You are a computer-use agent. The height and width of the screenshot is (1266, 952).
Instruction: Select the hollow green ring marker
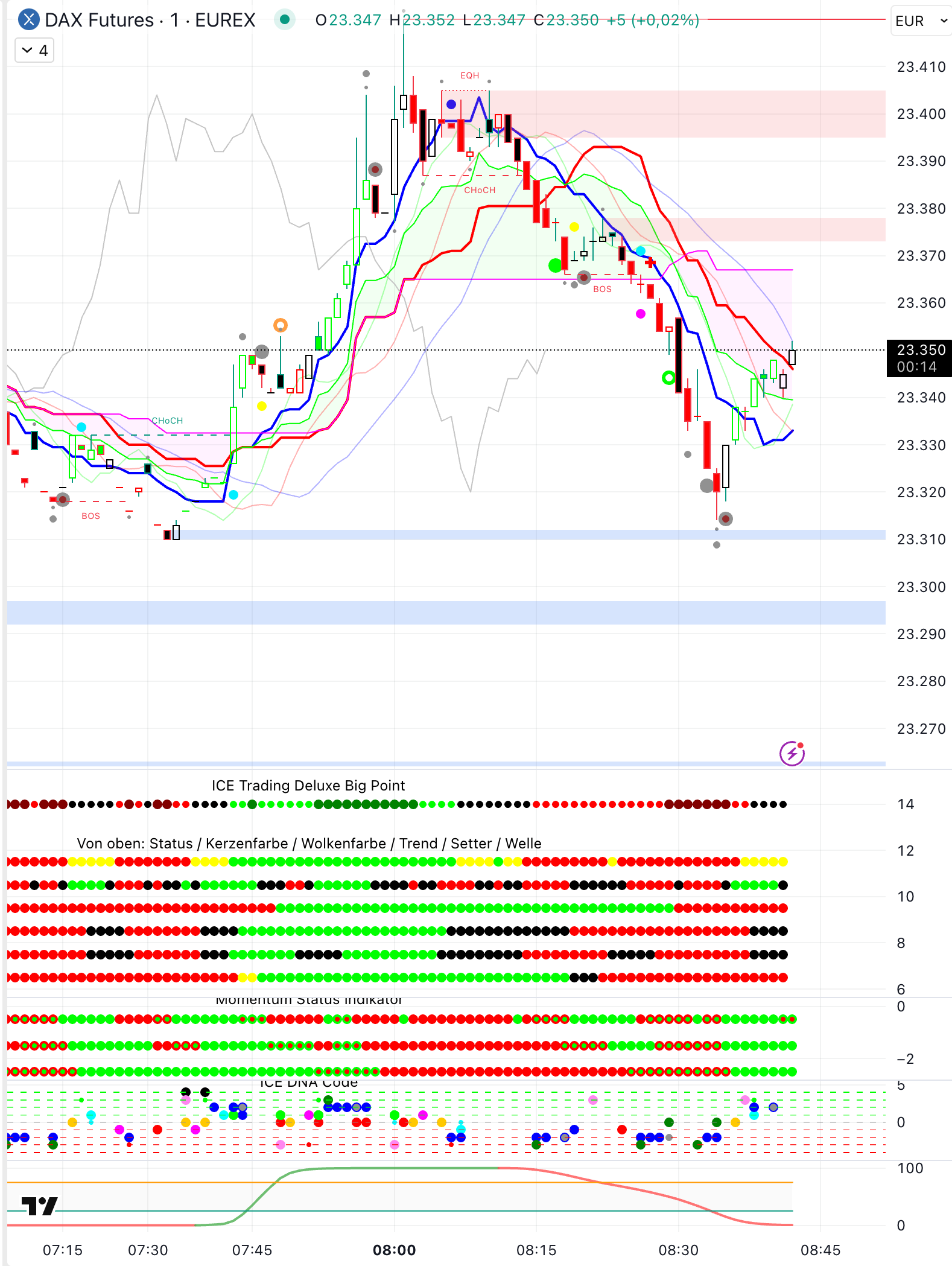pyautogui.click(x=668, y=378)
